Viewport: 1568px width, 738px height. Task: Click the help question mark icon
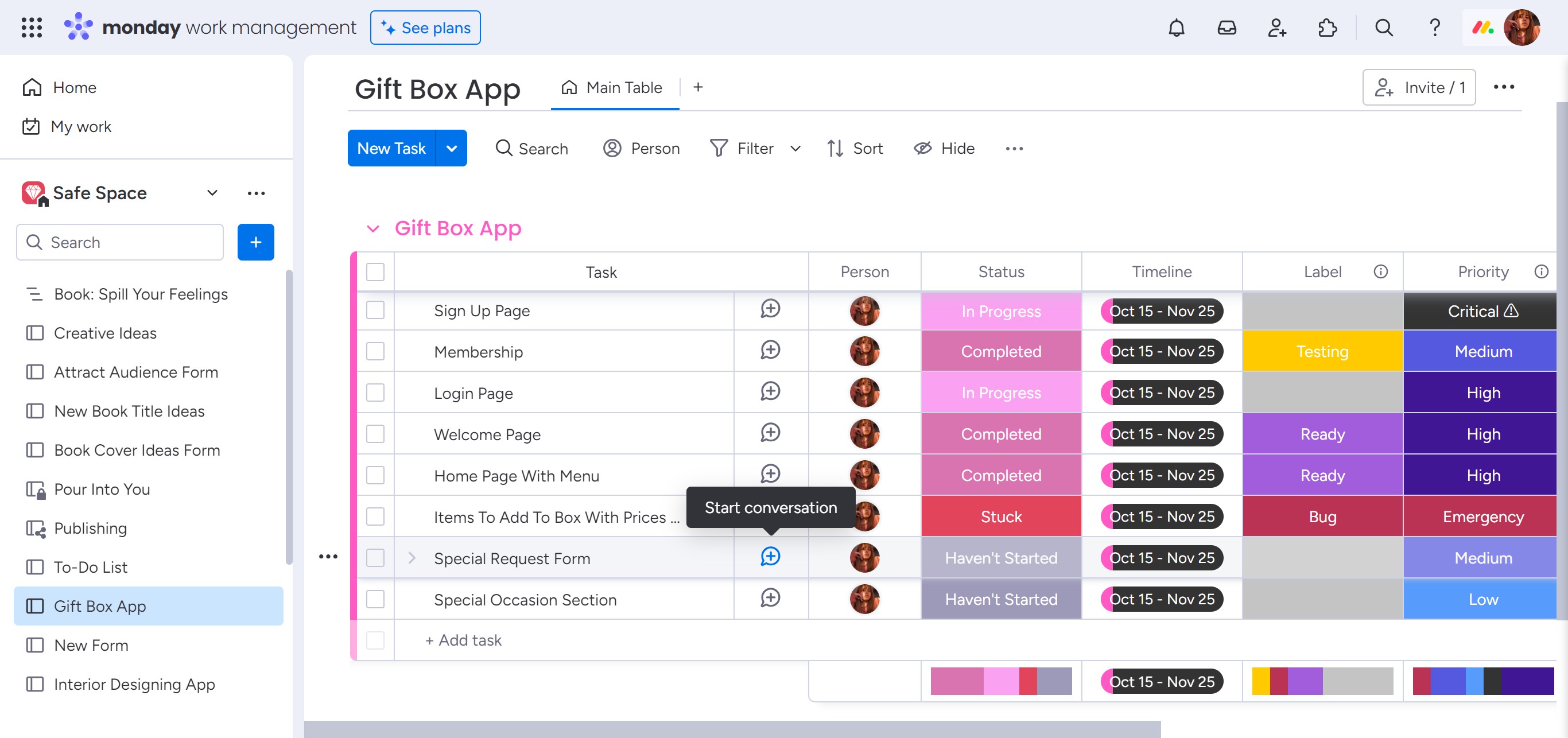1434,28
